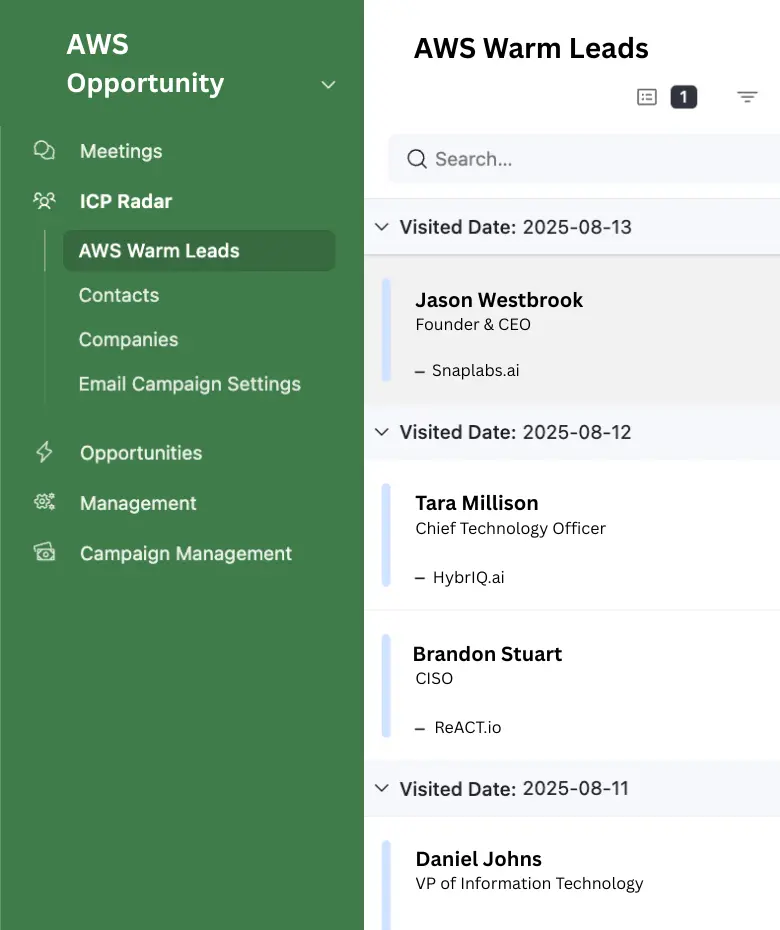Open Companies under ICP Radar
The image size is (780, 930).
pyautogui.click(x=128, y=339)
